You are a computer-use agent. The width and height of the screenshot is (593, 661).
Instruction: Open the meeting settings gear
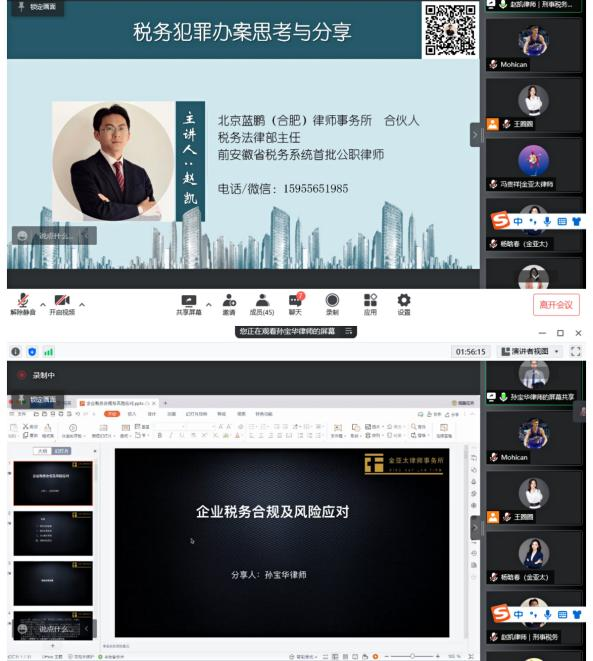pos(403,300)
